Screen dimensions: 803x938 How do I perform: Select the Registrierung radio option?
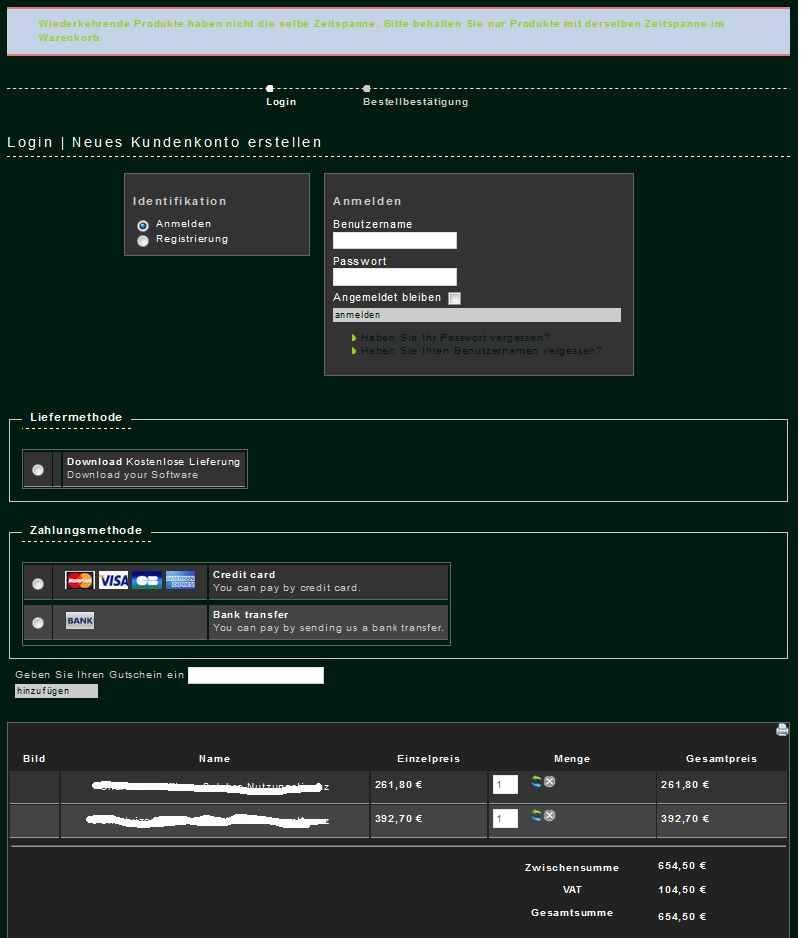(x=143, y=240)
